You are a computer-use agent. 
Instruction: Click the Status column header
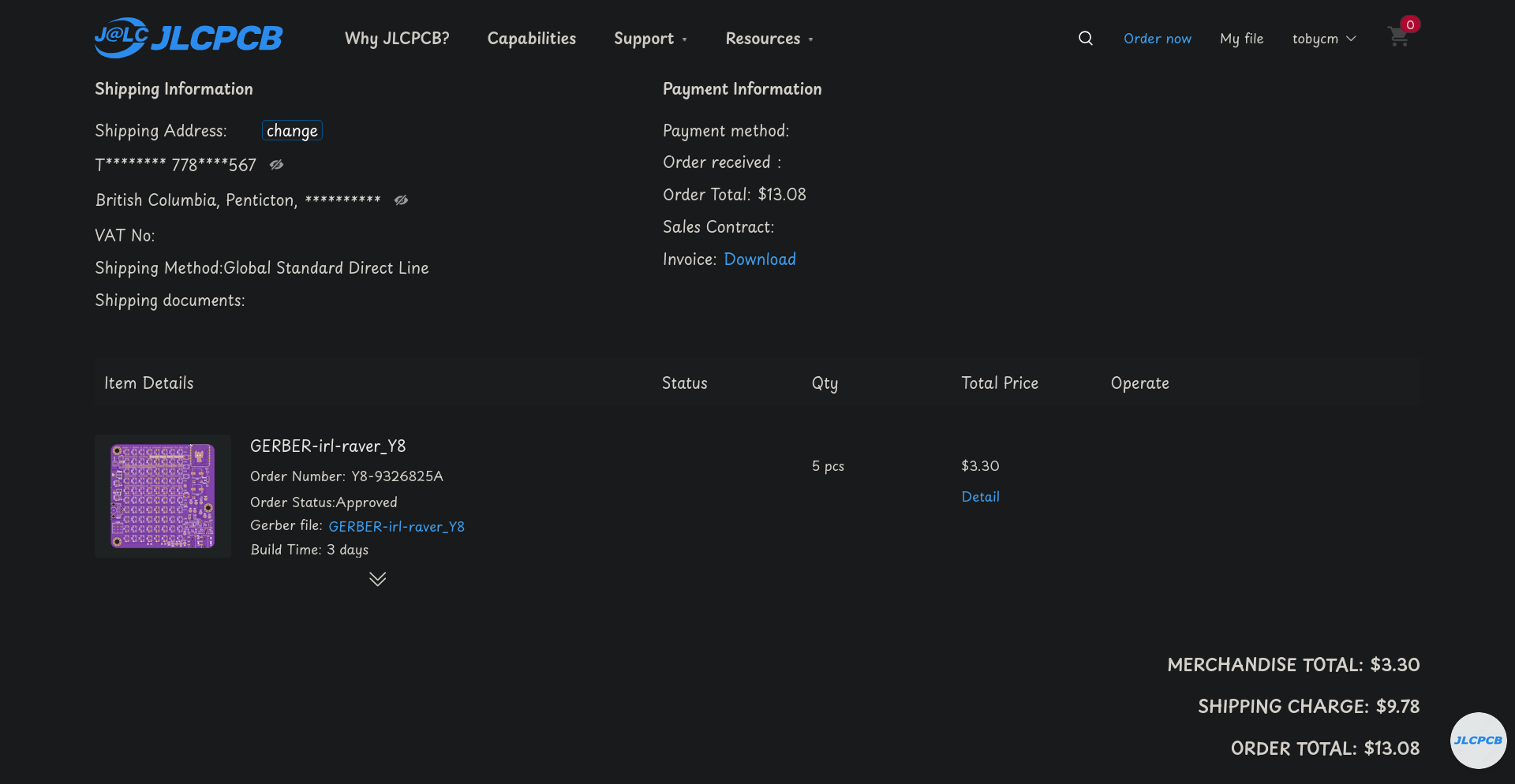point(684,383)
